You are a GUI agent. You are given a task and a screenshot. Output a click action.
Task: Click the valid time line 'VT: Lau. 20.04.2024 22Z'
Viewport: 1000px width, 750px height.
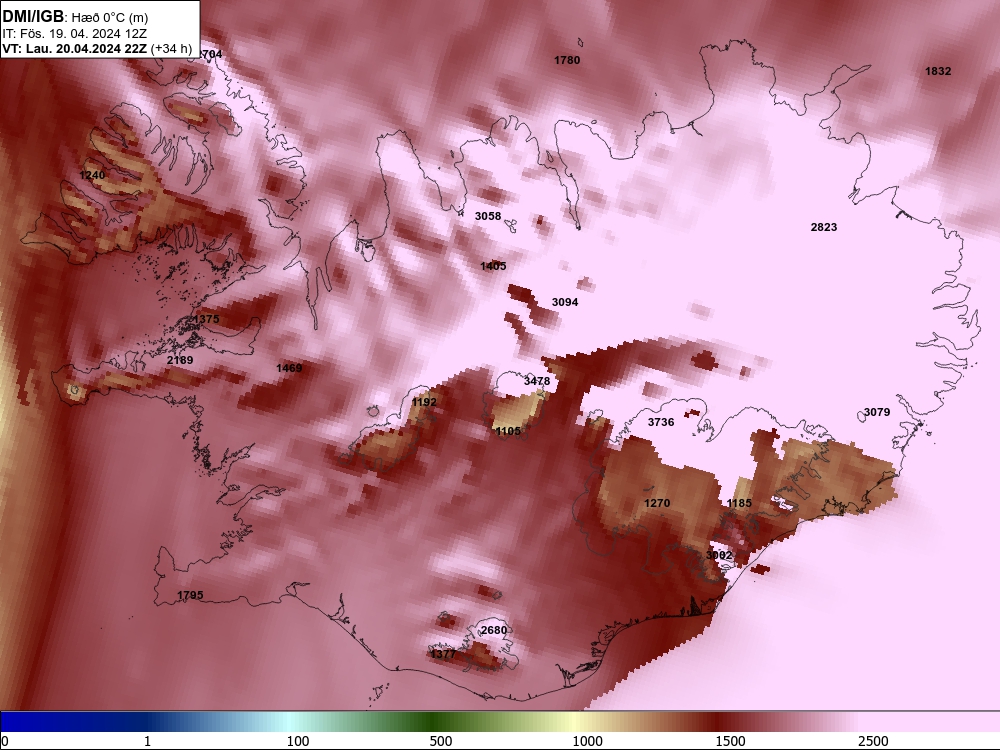(x=75, y=48)
